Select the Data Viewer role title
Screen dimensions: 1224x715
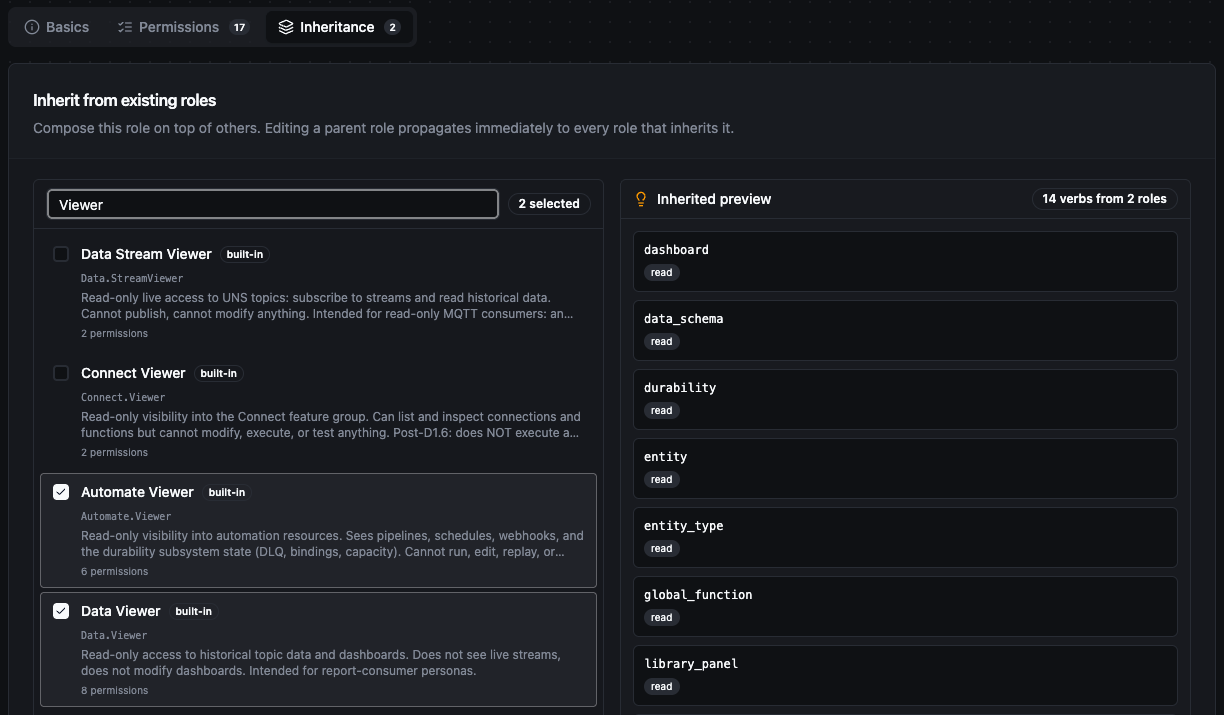120,611
